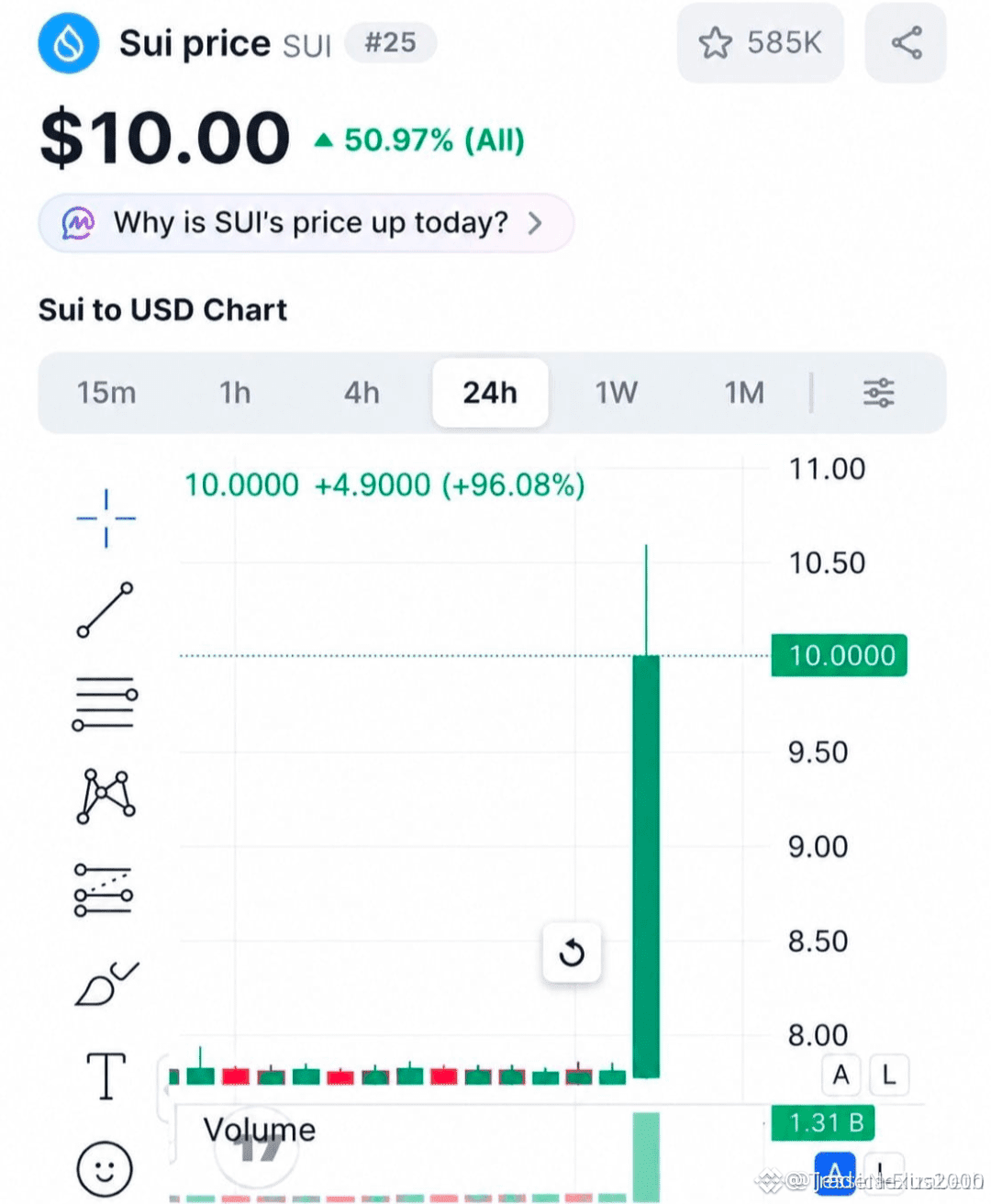Toggle auto scale A button
The width and height of the screenshot is (991, 1204).
[841, 1075]
